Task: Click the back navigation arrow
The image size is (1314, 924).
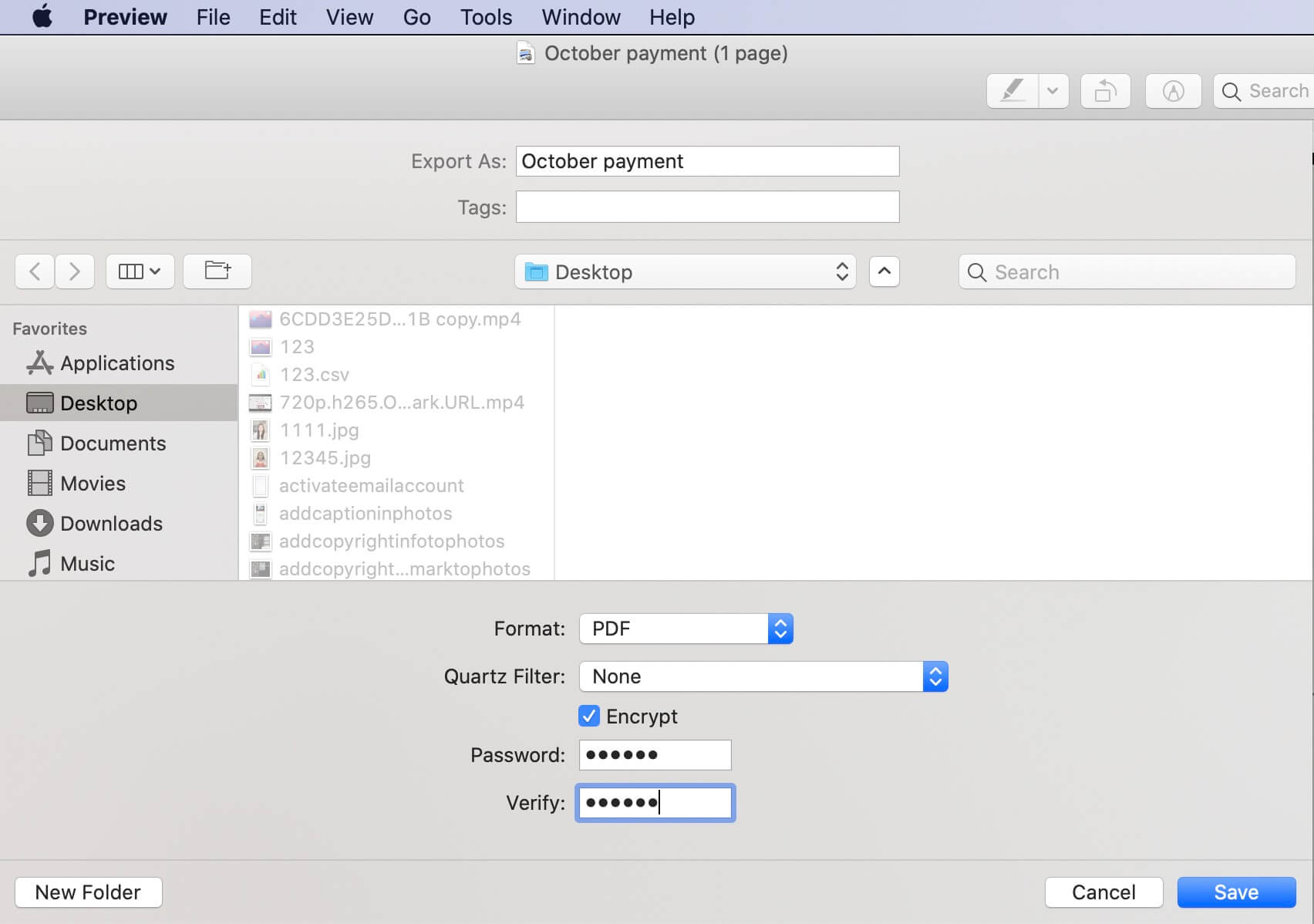Action: point(35,271)
